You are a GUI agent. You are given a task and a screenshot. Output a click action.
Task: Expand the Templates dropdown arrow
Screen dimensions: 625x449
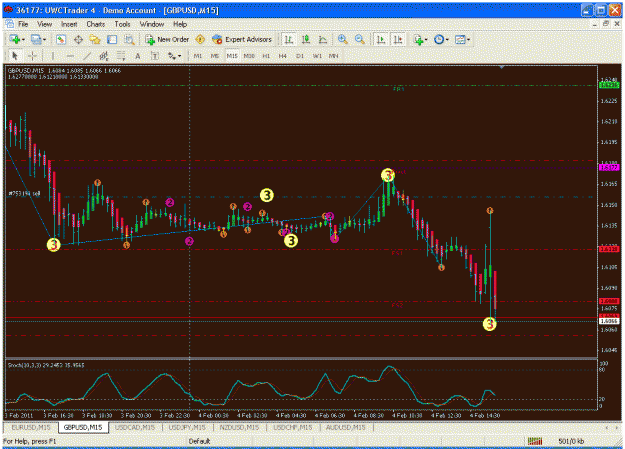(x=468, y=39)
